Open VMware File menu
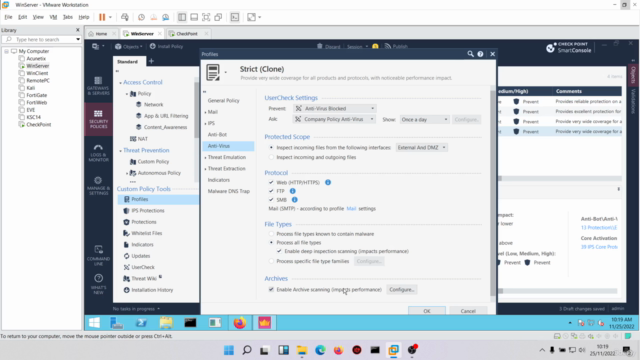The height and width of the screenshot is (360, 640). coord(8,17)
